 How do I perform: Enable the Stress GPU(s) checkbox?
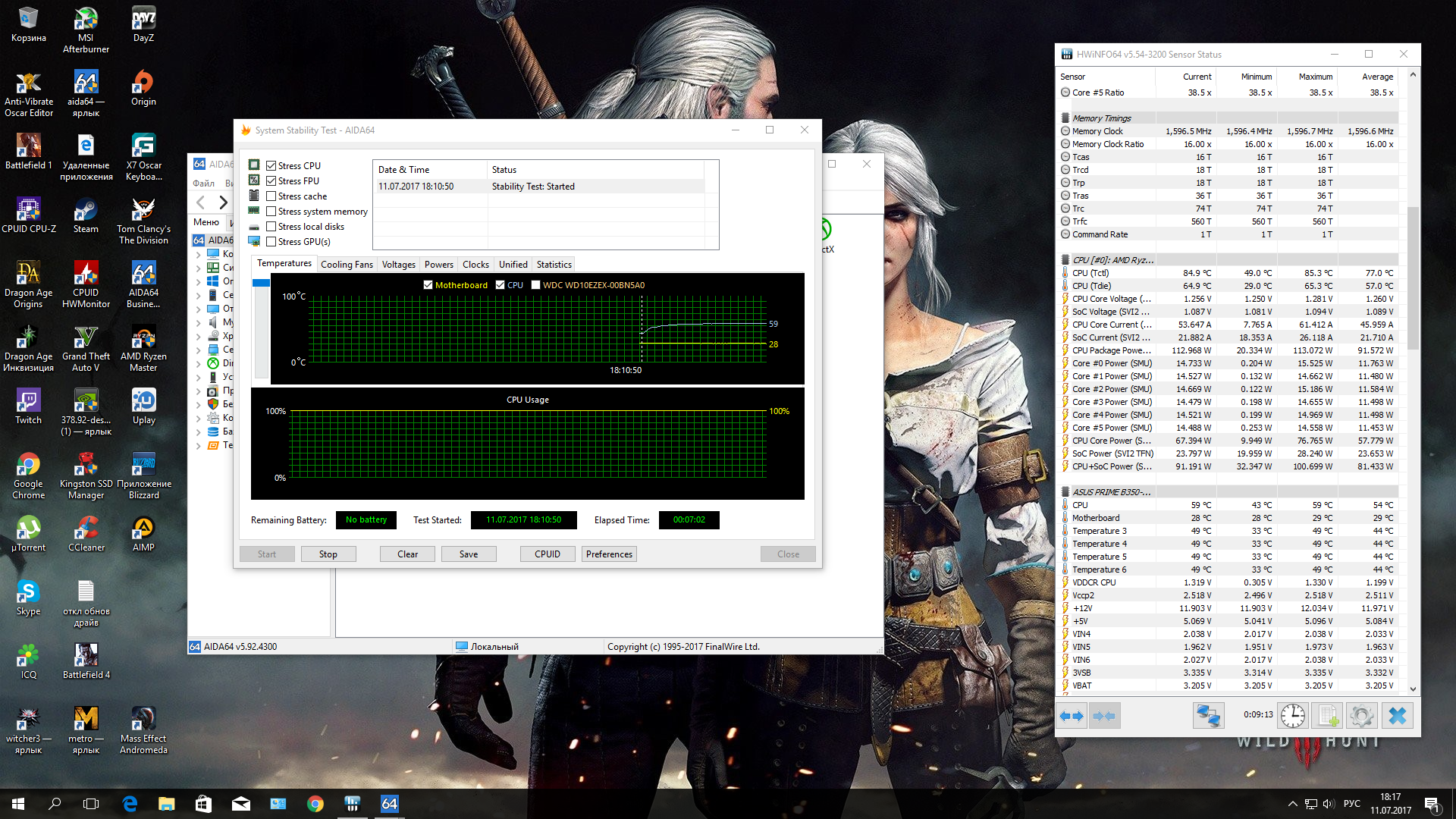point(271,242)
